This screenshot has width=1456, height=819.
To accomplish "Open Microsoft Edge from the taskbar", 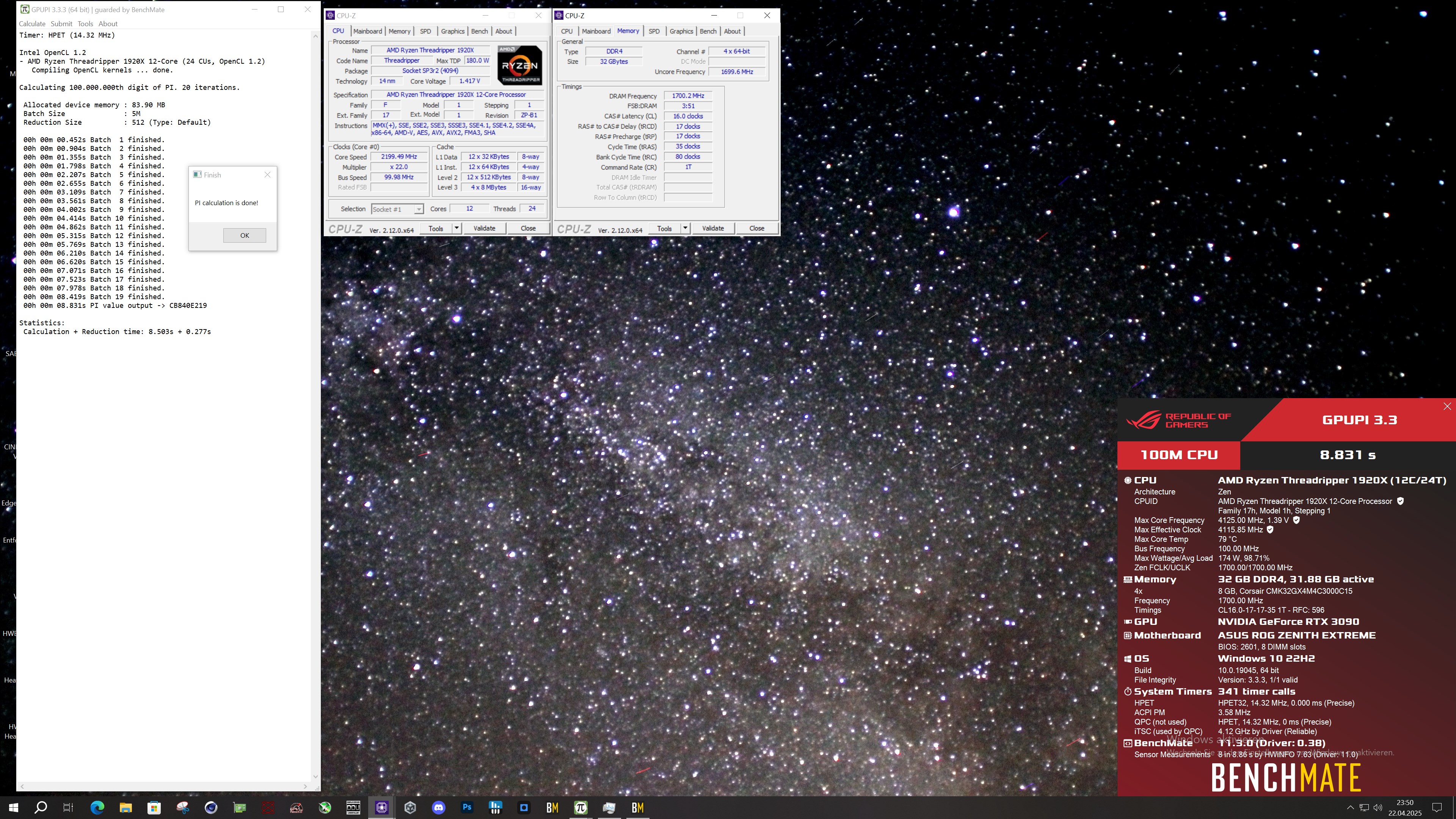I will [97, 808].
